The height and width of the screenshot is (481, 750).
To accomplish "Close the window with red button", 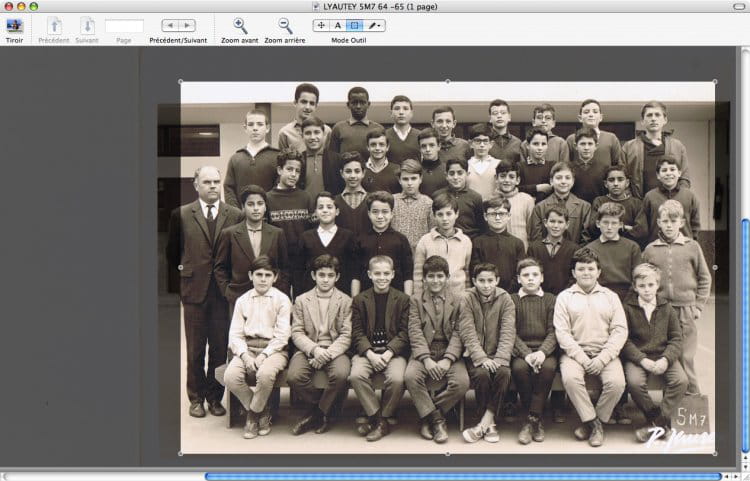I will (7, 6).
